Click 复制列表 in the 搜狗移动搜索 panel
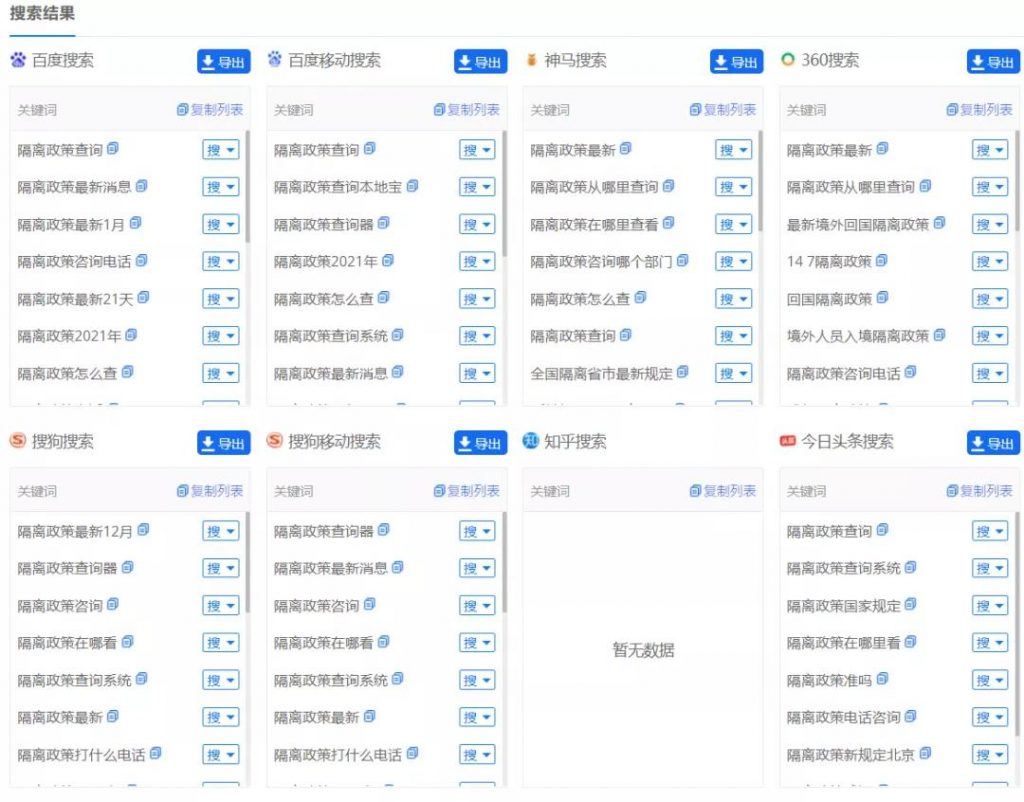 466,490
